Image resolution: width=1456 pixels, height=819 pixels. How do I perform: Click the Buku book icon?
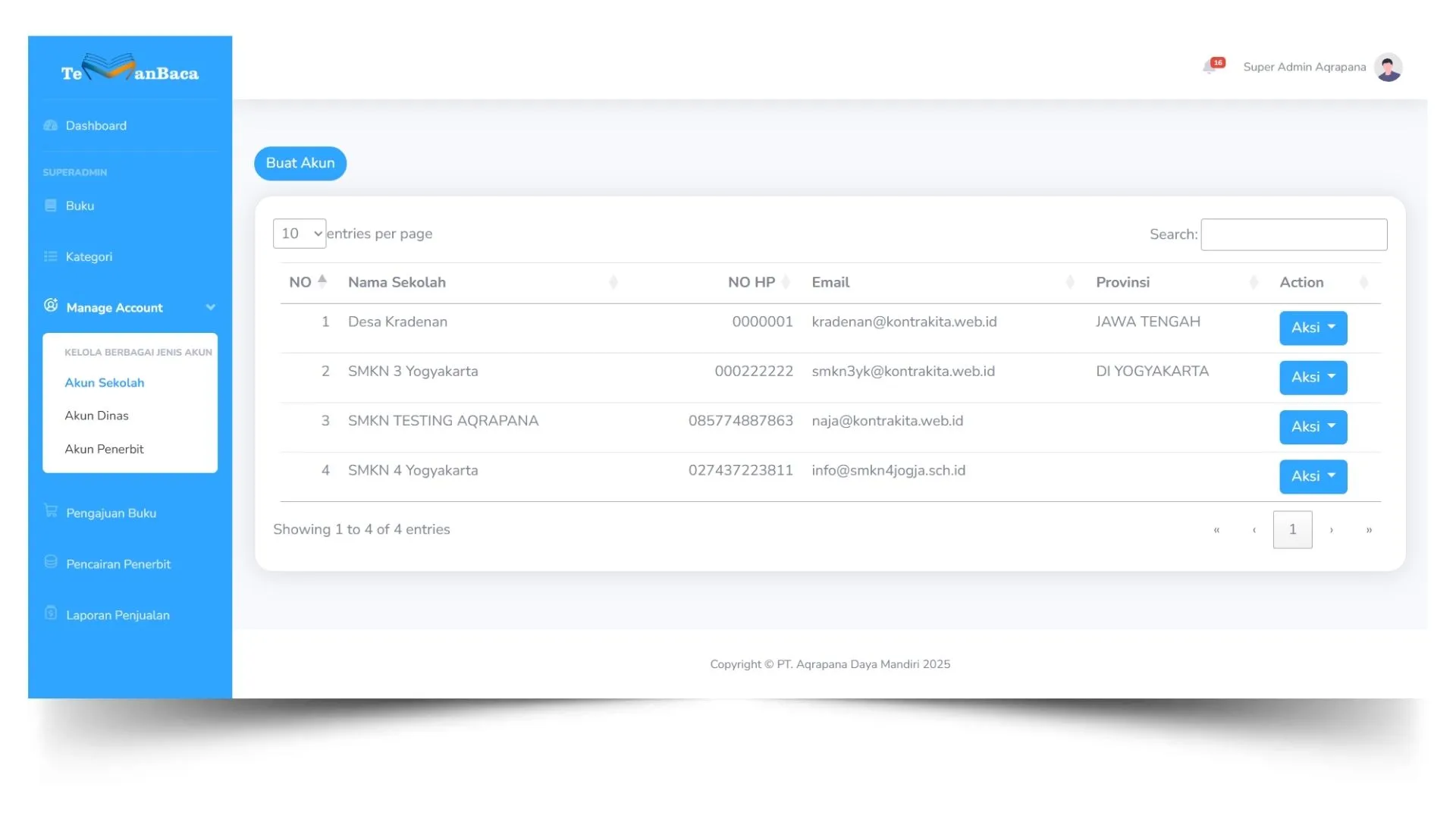[x=51, y=206]
